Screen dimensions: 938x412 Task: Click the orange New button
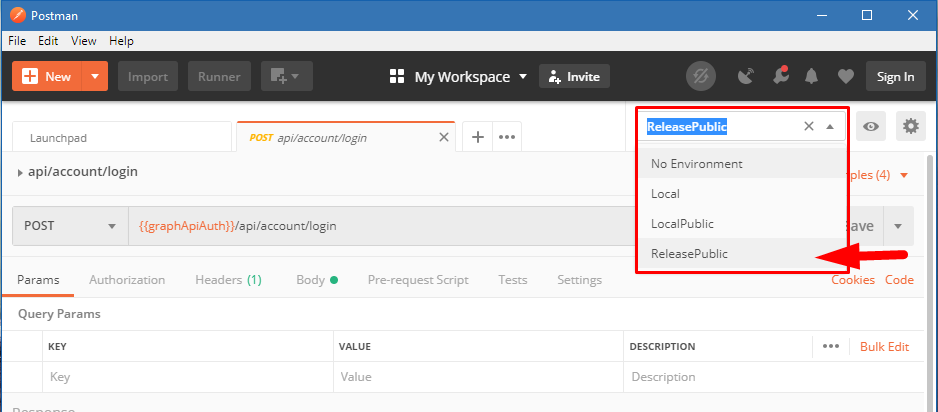pos(47,77)
